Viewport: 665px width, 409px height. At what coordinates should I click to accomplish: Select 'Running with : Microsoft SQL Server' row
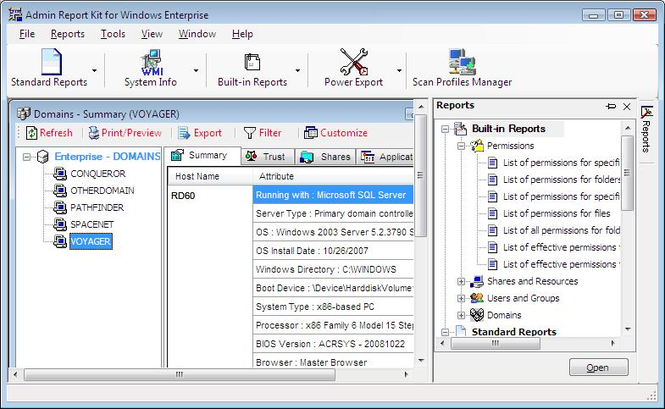coord(333,195)
